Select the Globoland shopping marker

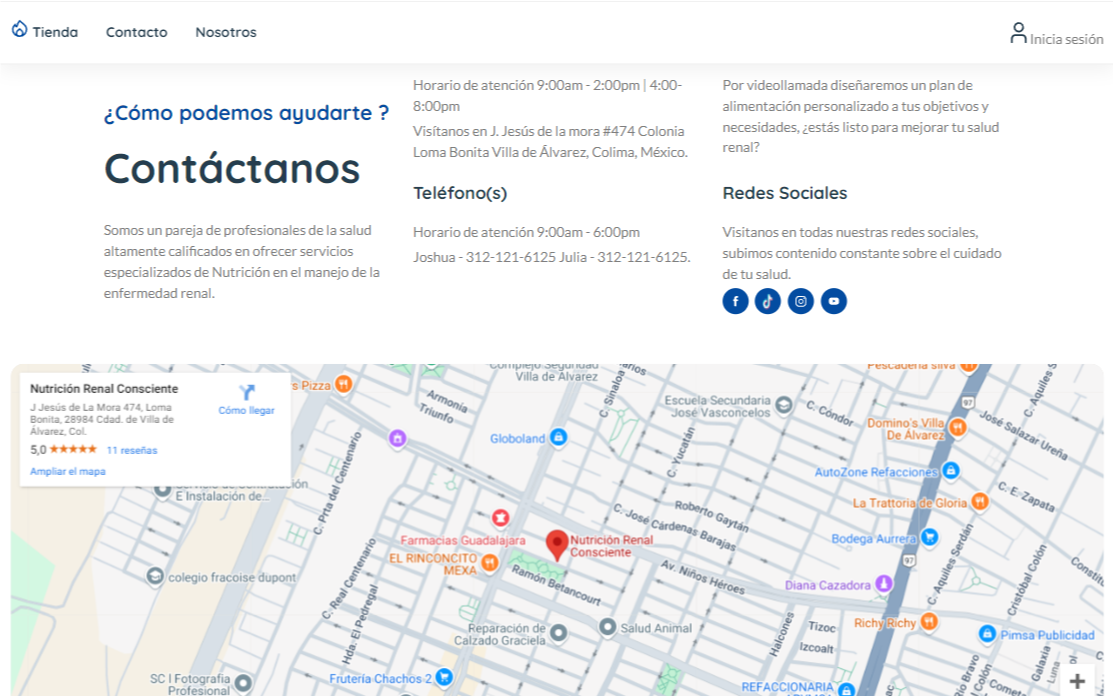point(559,437)
